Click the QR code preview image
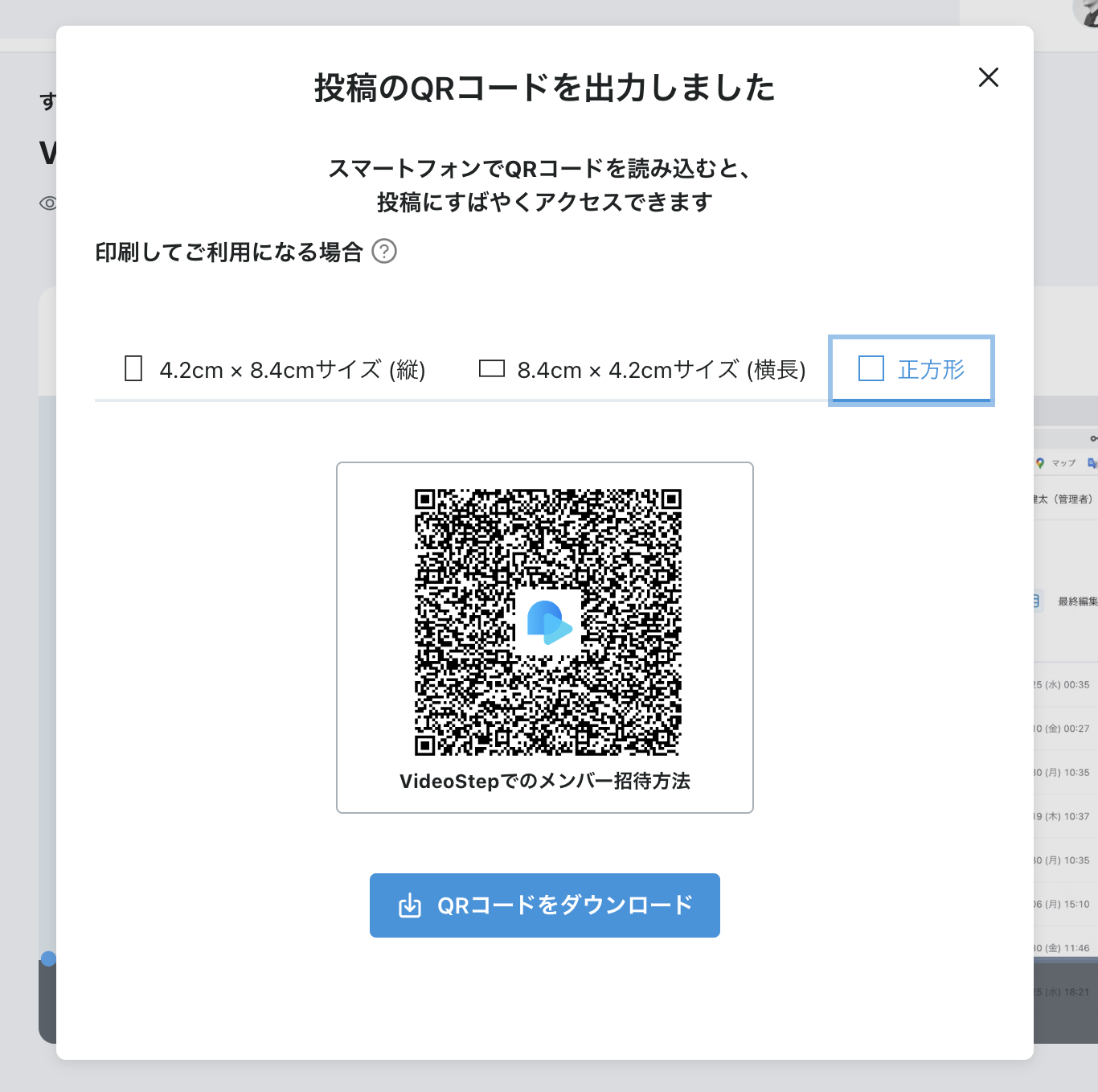1098x1092 pixels. [x=548, y=622]
